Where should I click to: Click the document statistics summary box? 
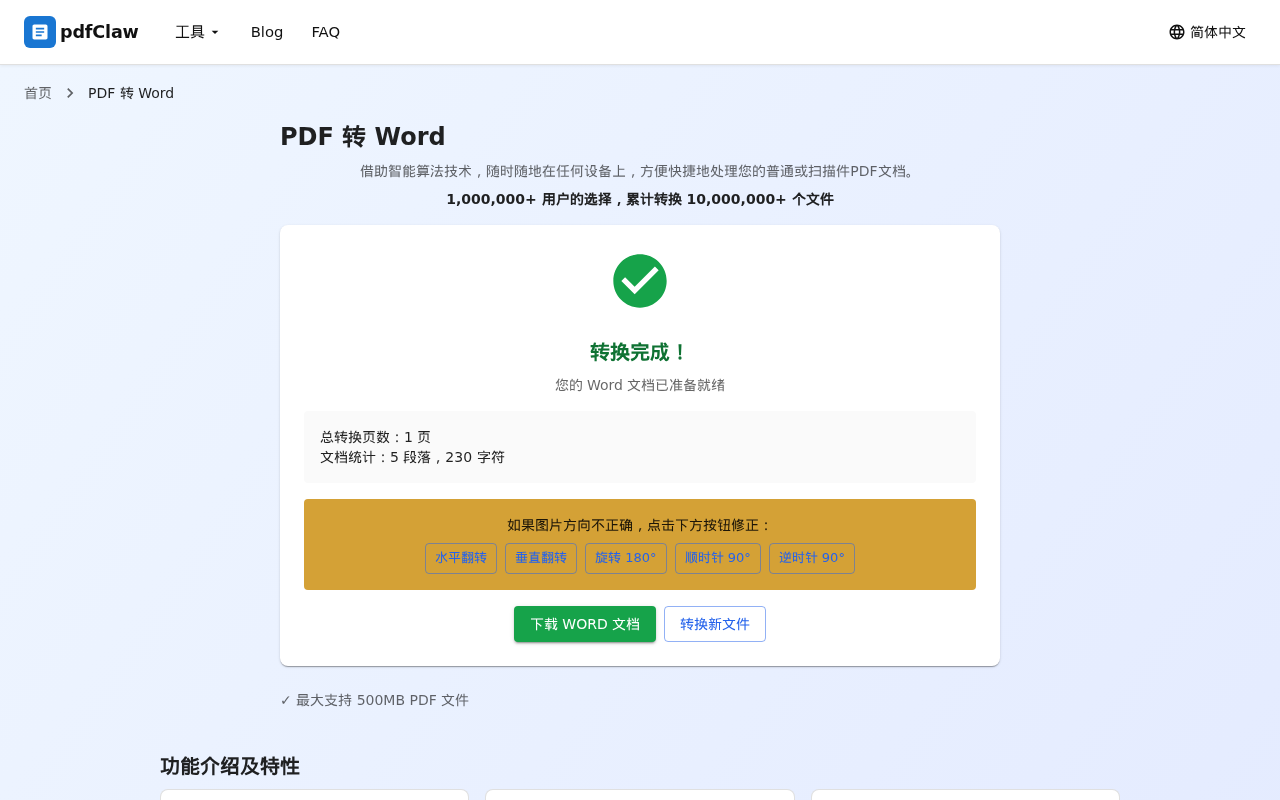tap(640, 446)
